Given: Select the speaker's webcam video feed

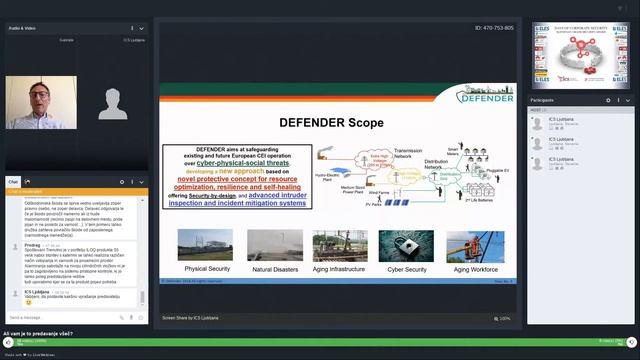Looking at the screenshot, I should pyautogui.click(x=41, y=102).
